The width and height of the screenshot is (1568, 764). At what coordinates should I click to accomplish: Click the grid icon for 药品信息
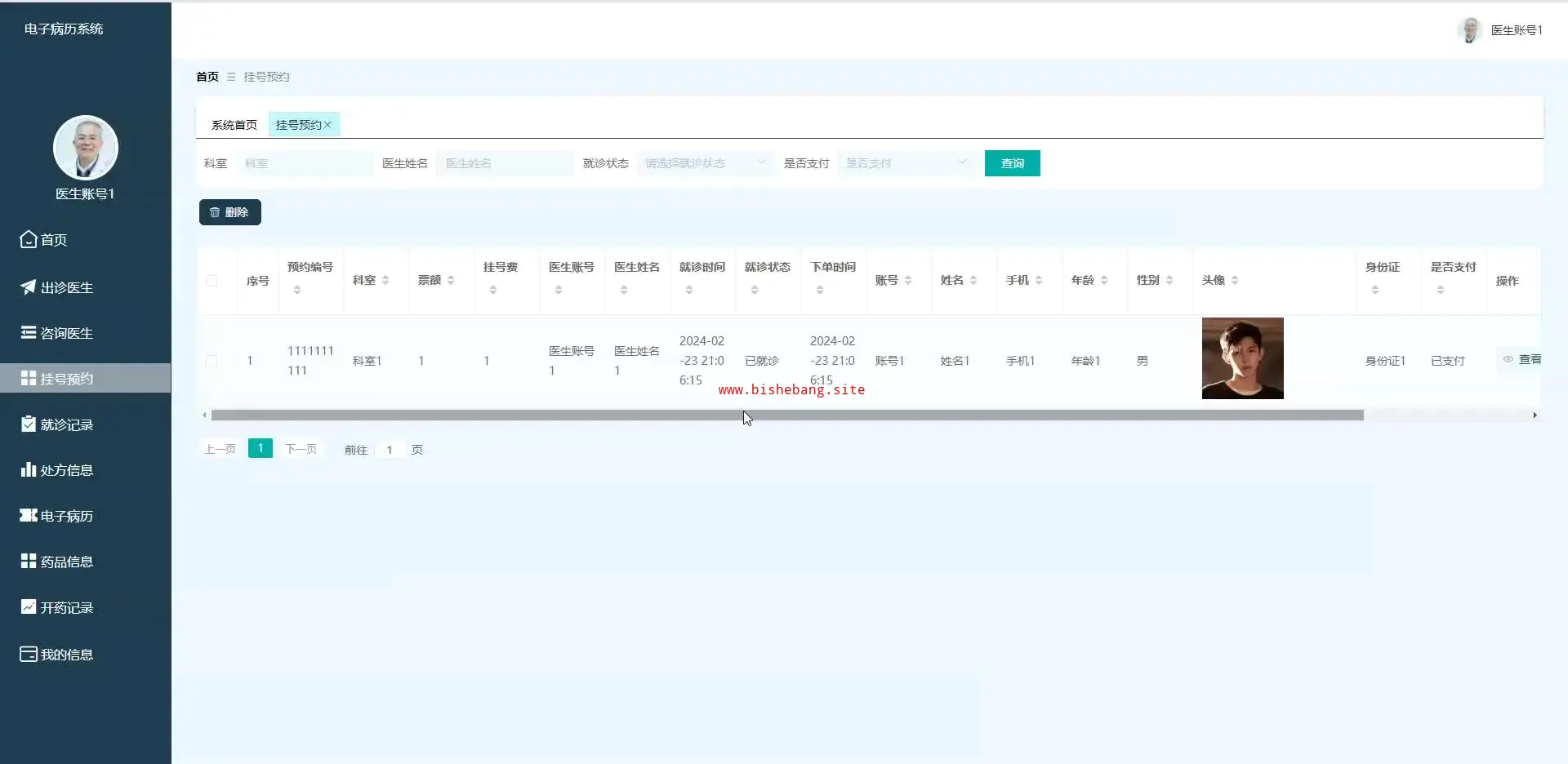tap(29, 562)
